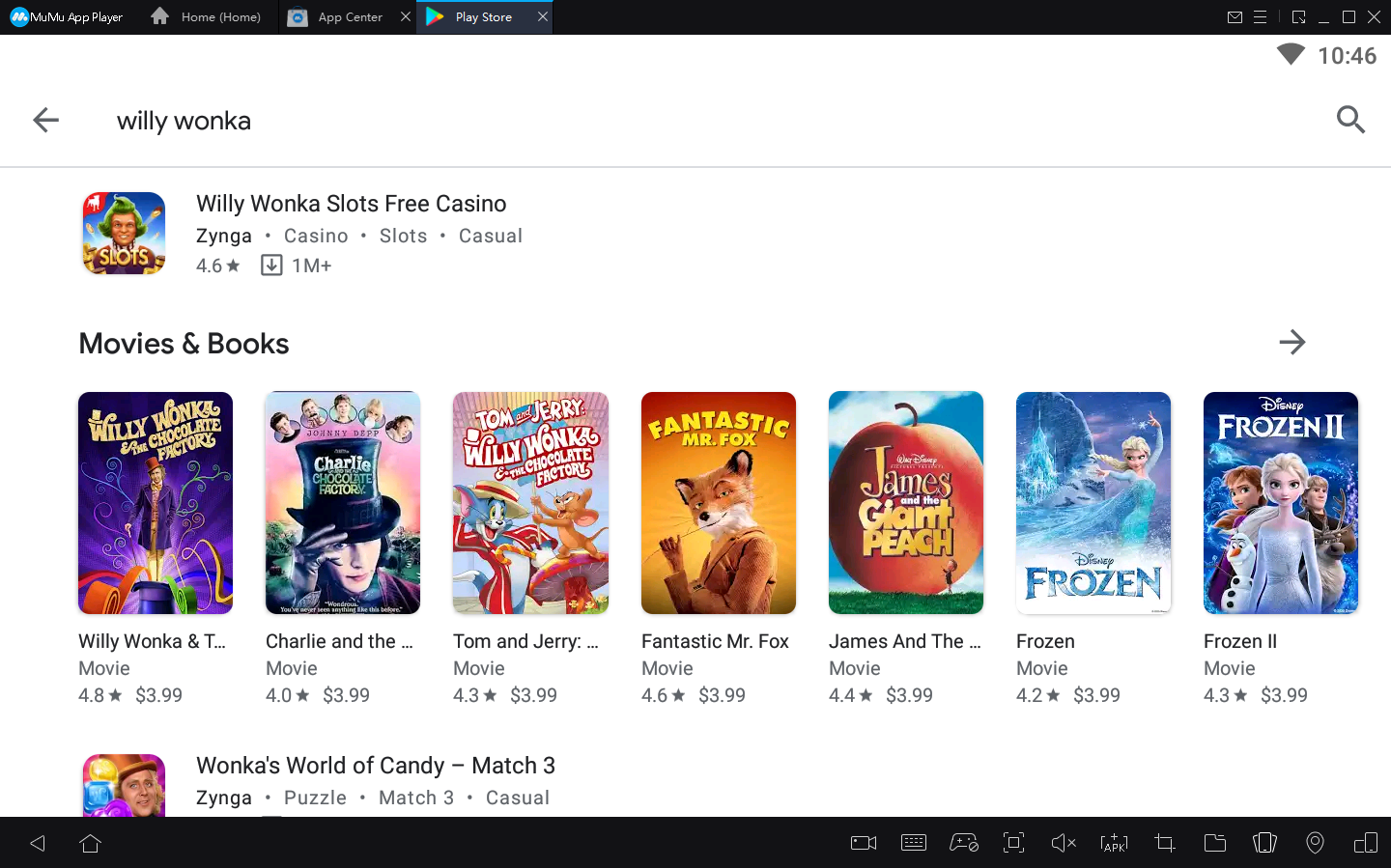
Task: Tap the Android back button in the bottom bar
Action: pos(38,844)
